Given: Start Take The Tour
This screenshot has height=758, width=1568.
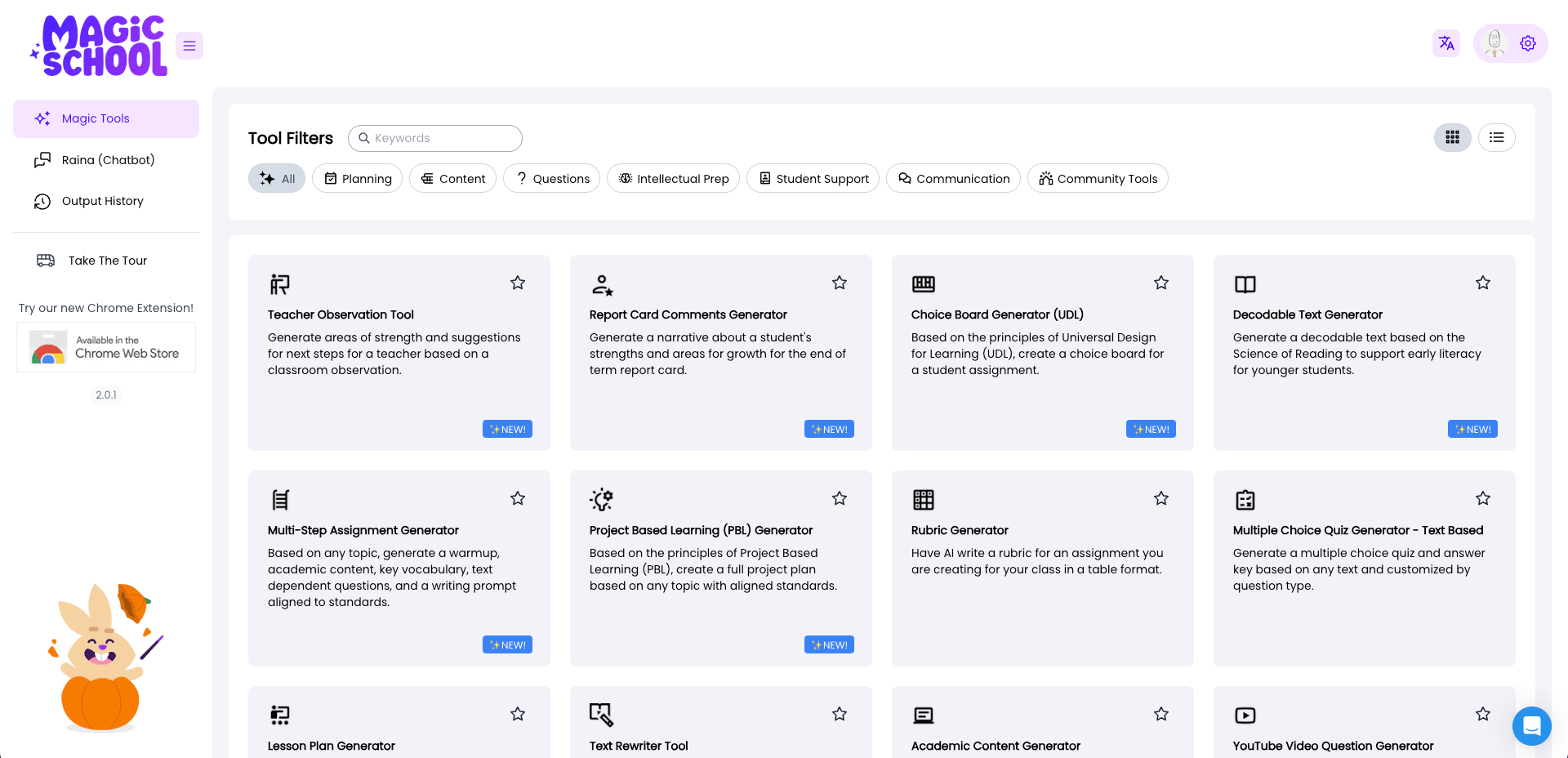Looking at the screenshot, I should click(106, 261).
